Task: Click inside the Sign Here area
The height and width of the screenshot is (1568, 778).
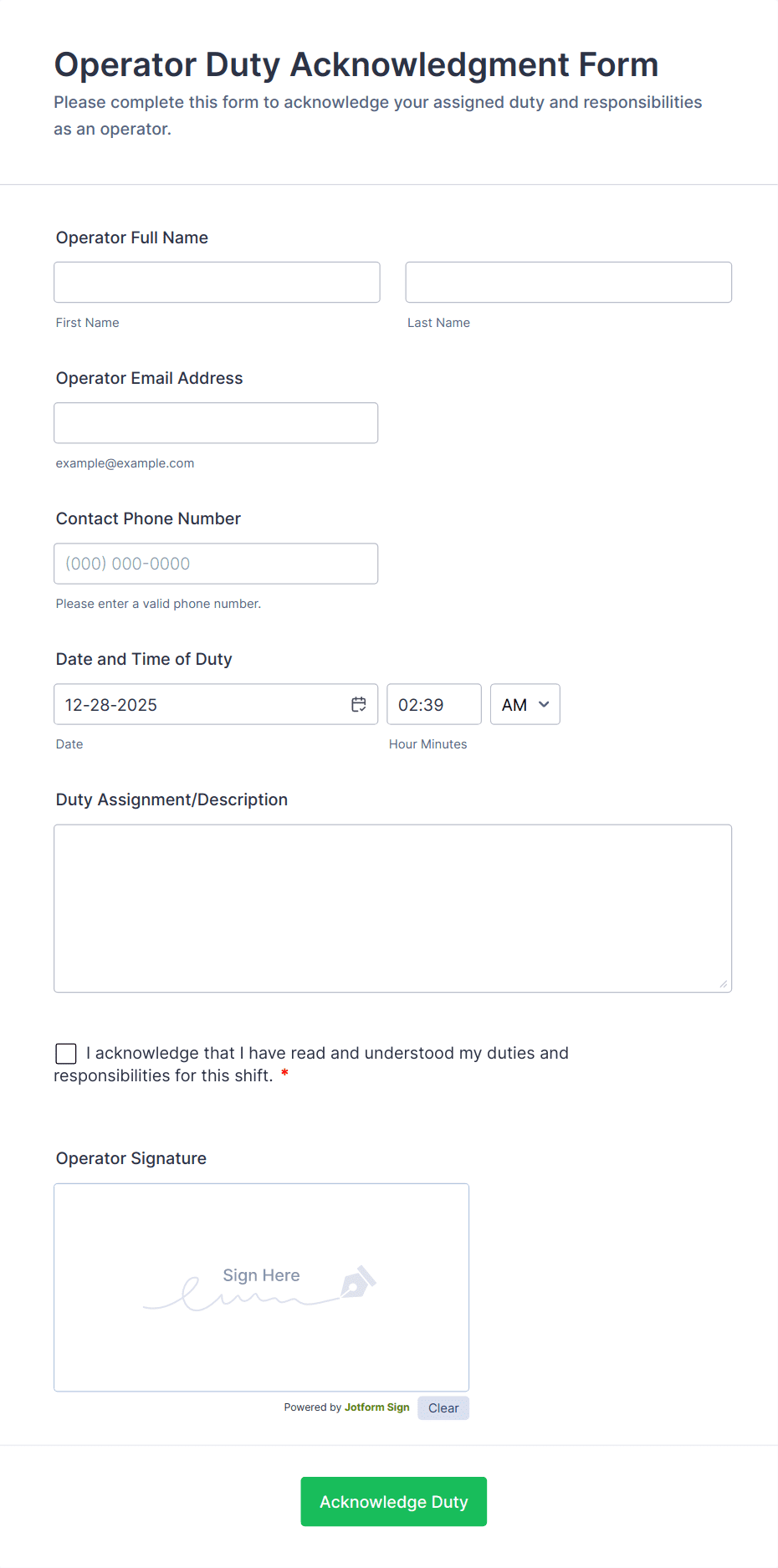Action: (x=260, y=1275)
